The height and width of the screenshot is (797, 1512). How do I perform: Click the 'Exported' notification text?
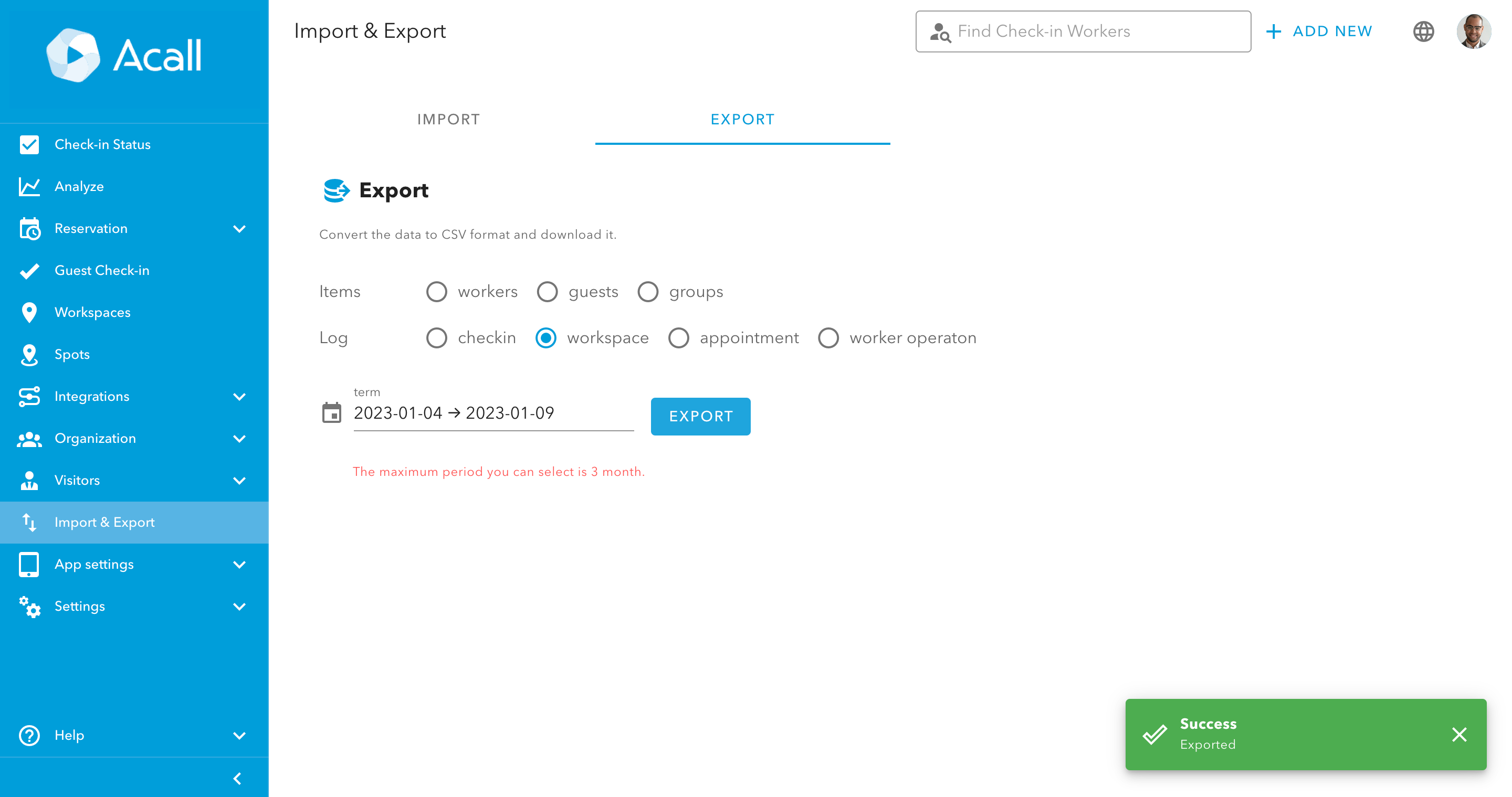[x=1207, y=745]
